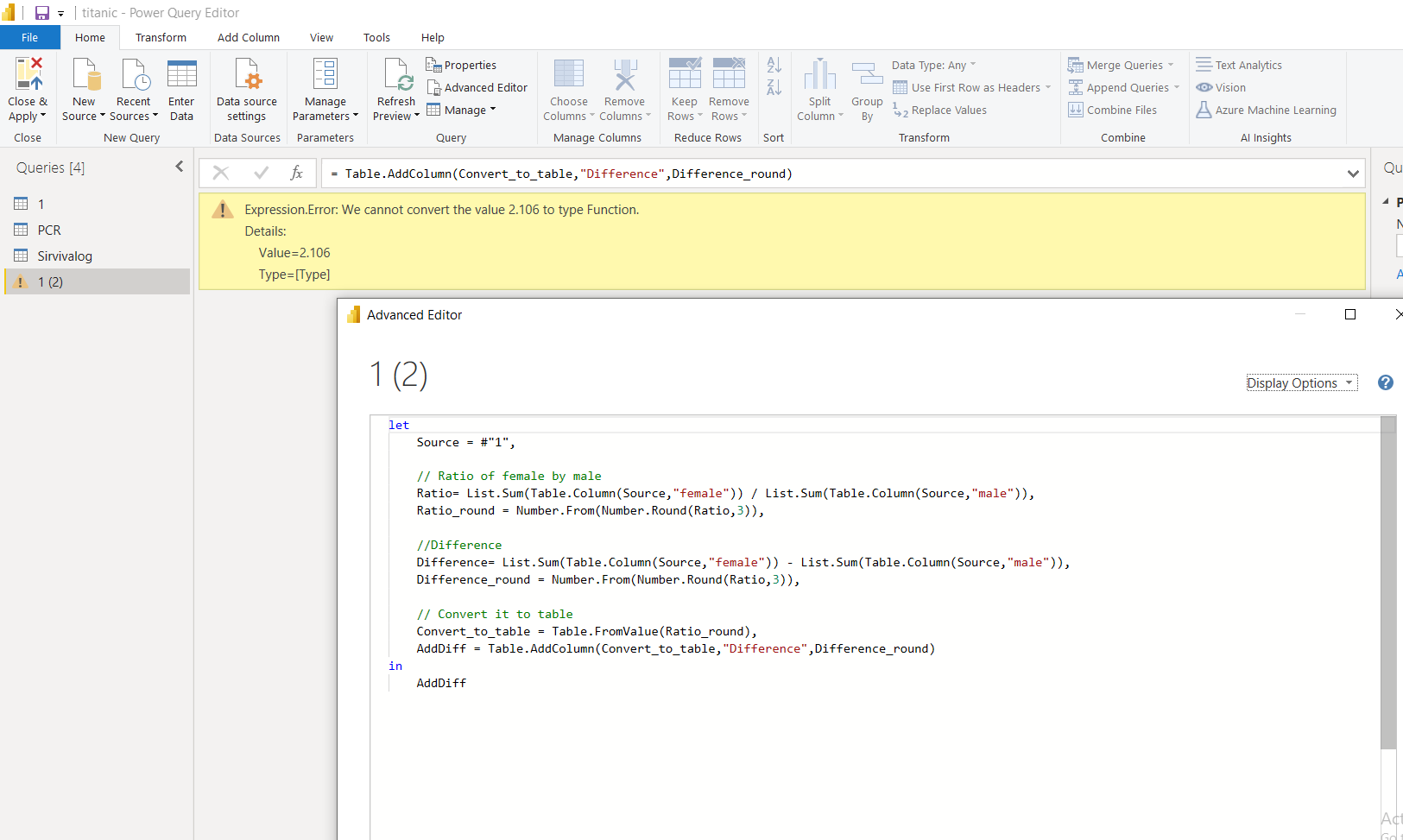Click the Close & Apply icon
Image resolution: width=1403 pixels, height=840 pixels.
coord(28,74)
